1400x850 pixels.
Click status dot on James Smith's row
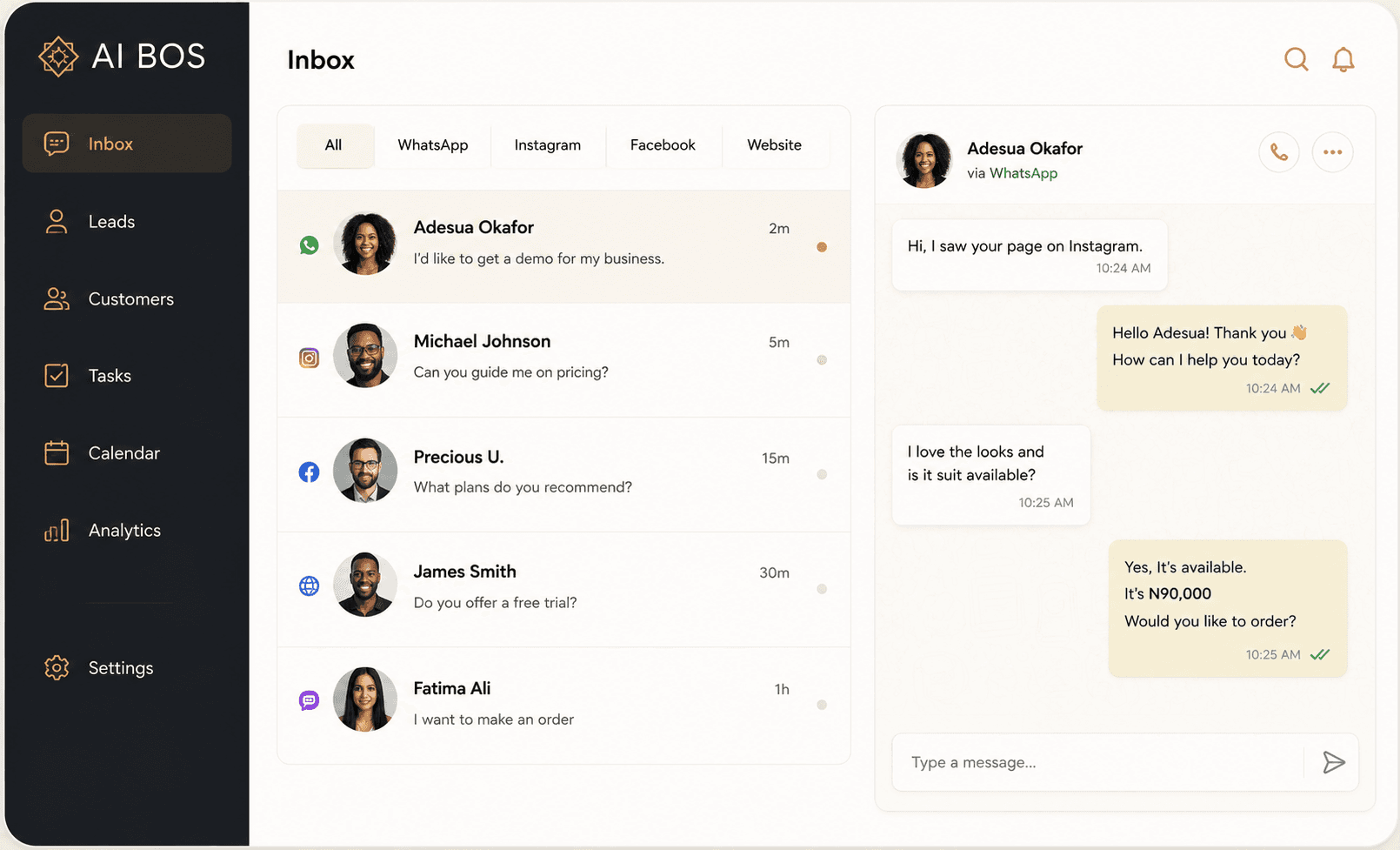click(x=822, y=589)
